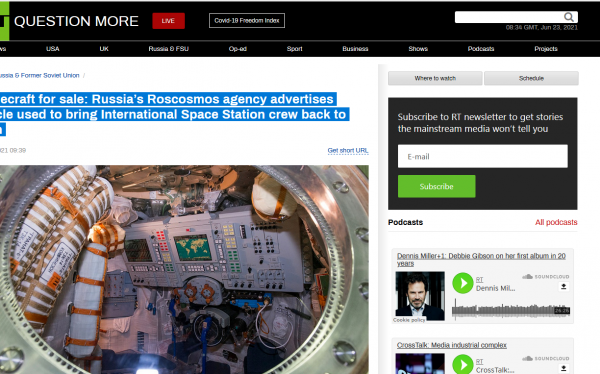Image resolution: width=600 pixels, height=374 pixels.
Task: Open the All podcasts link
Action: (x=556, y=222)
